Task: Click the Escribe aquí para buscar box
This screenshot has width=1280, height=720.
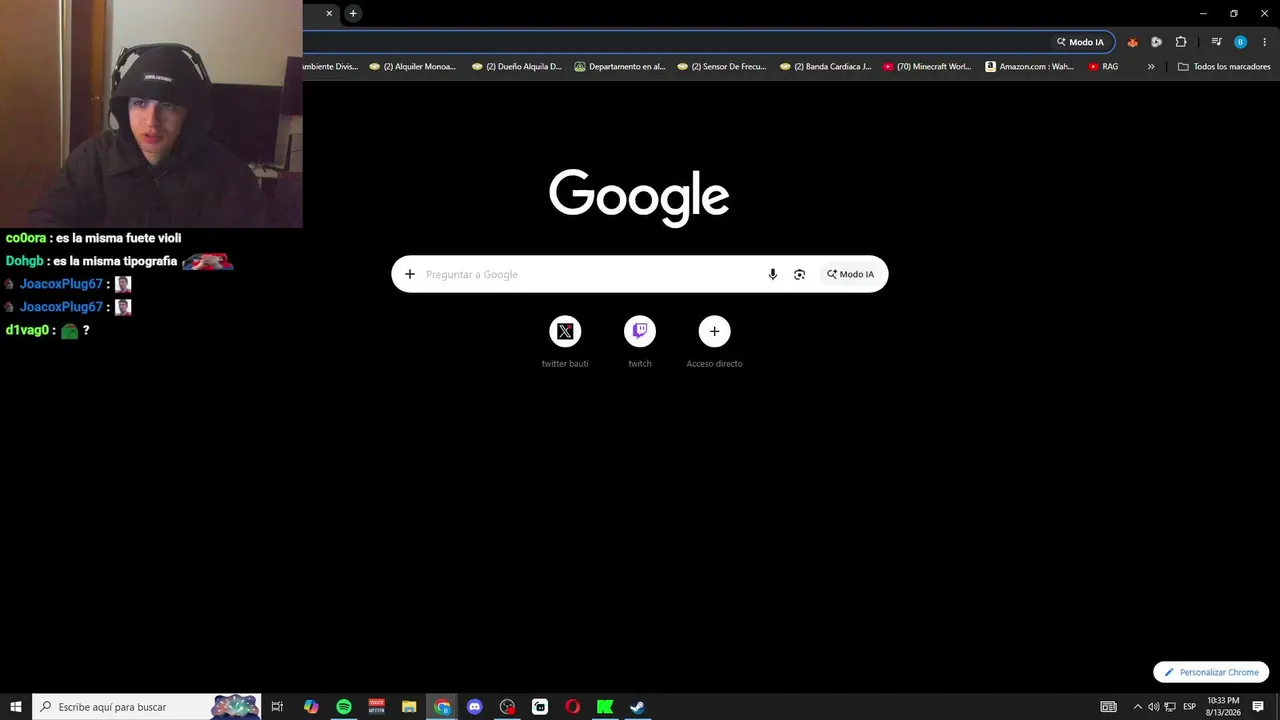Action: coord(147,707)
